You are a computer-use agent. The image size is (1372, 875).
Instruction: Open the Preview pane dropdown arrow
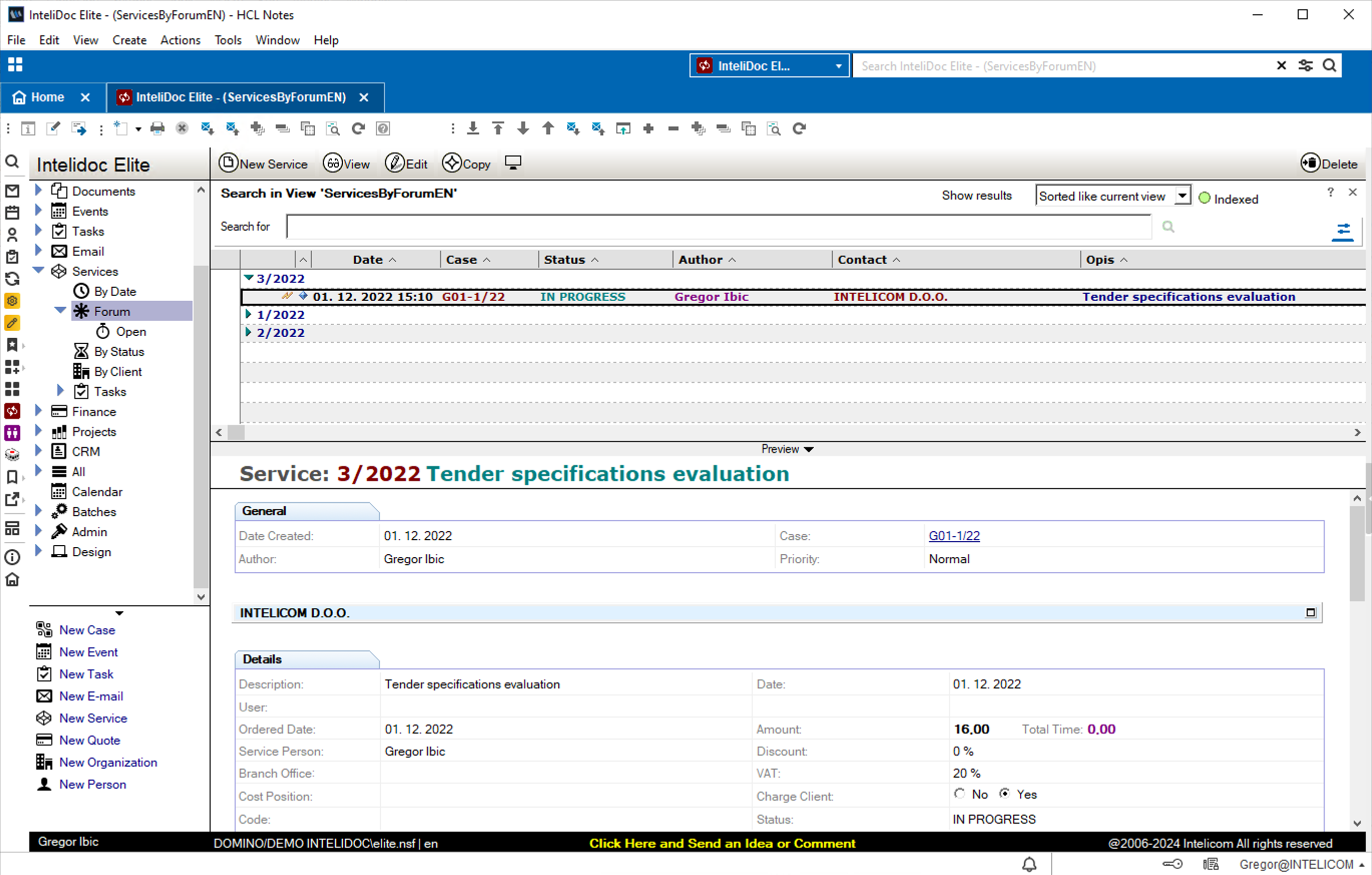[x=808, y=450]
